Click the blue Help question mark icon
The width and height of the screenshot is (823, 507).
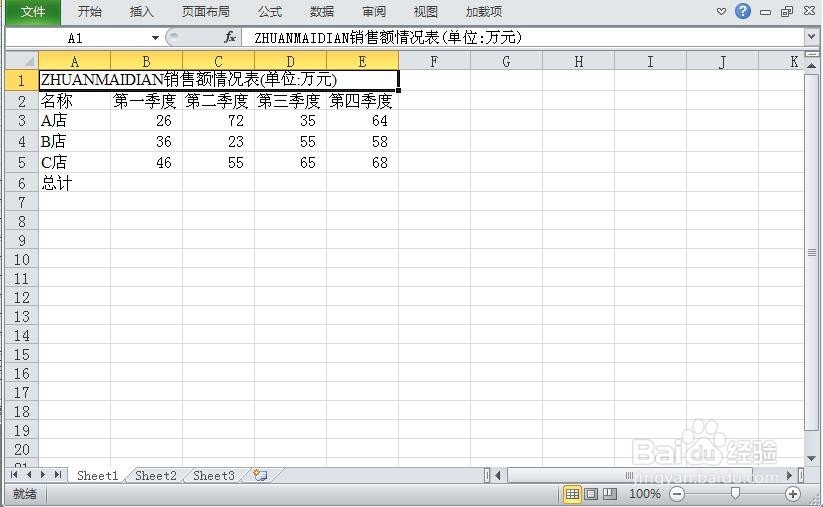743,11
